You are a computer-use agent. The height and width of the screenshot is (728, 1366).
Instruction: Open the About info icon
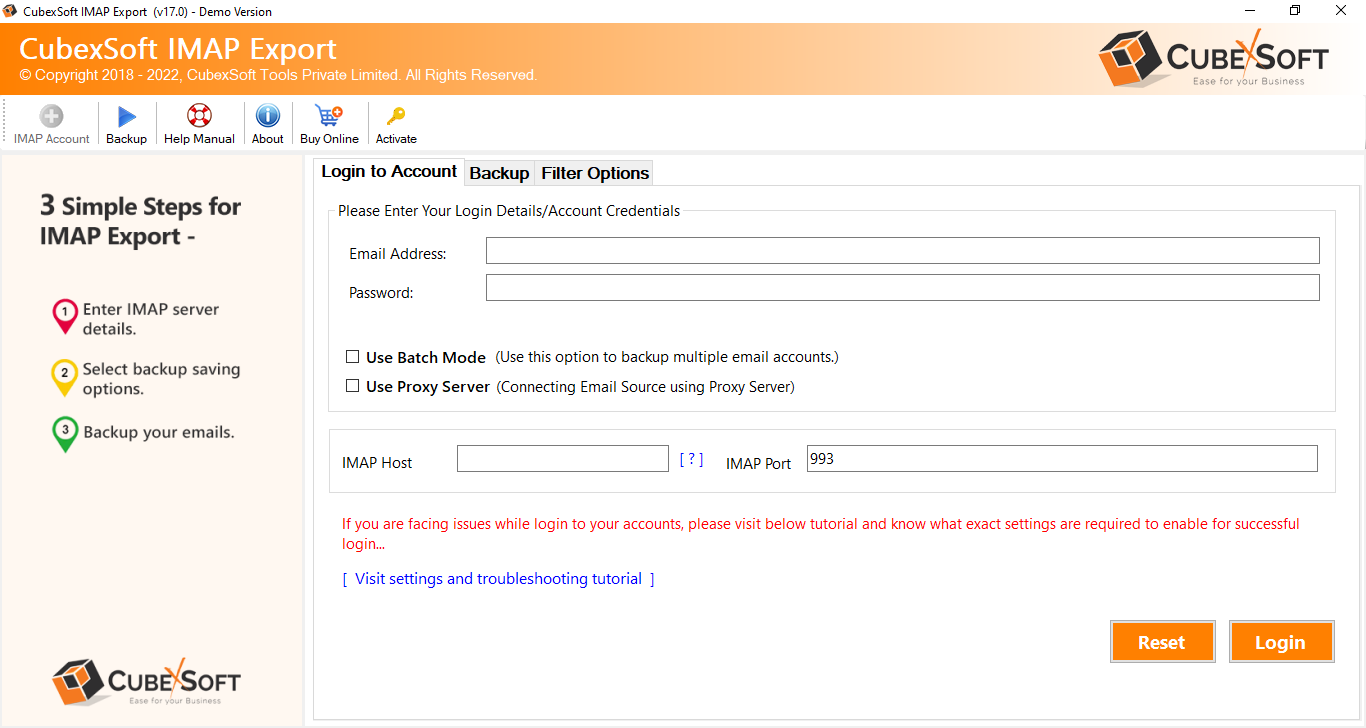pyautogui.click(x=267, y=117)
